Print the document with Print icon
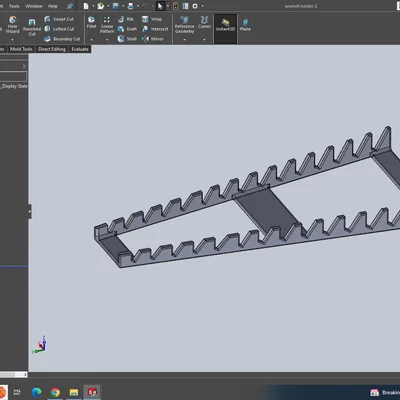This screenshot has width=400, height=400. tap(131, 6)
